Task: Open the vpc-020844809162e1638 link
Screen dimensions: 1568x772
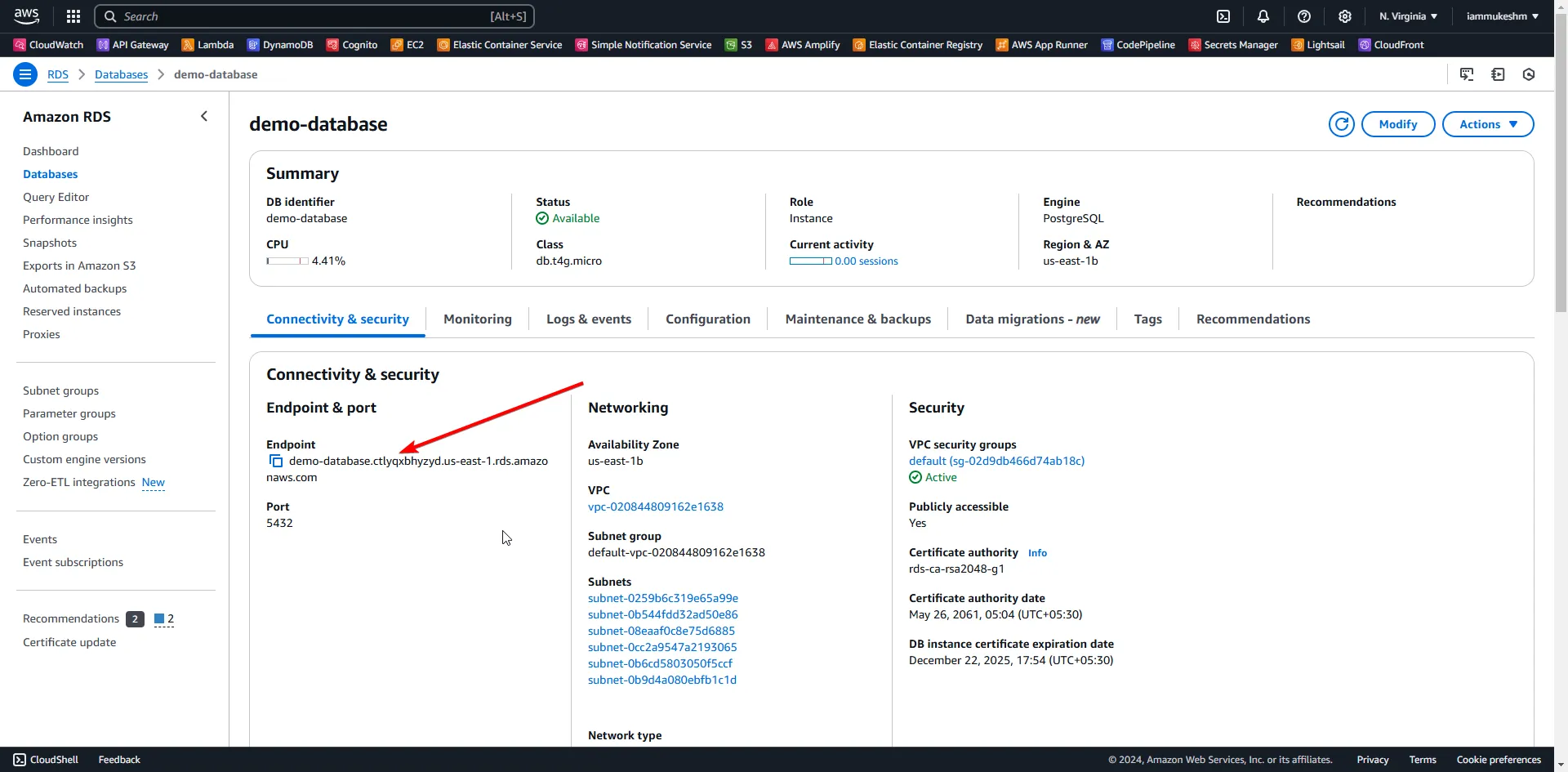Action: coord(655,506)
